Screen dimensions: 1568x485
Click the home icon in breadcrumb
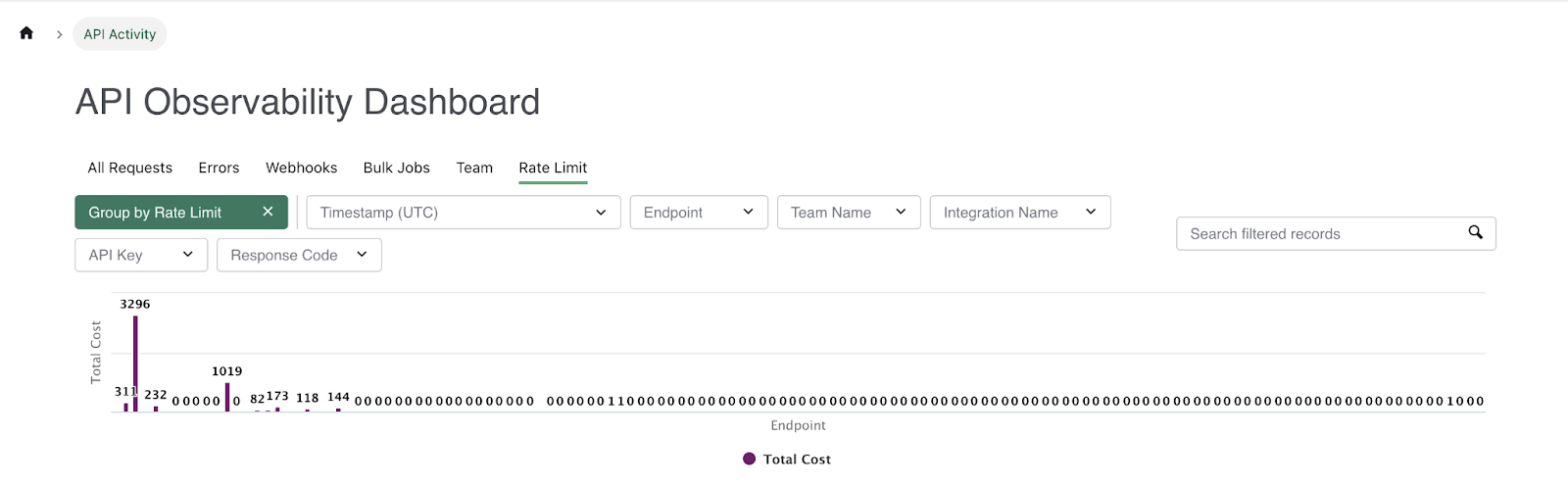[x=26, y=33]
